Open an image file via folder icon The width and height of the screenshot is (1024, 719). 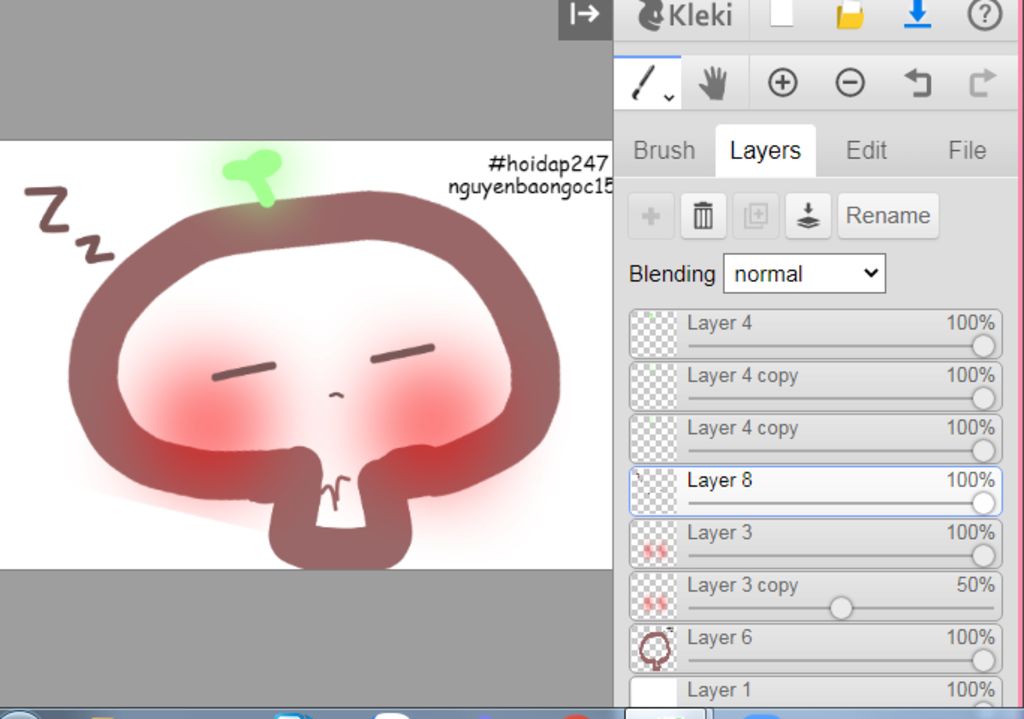pos(850,14)
